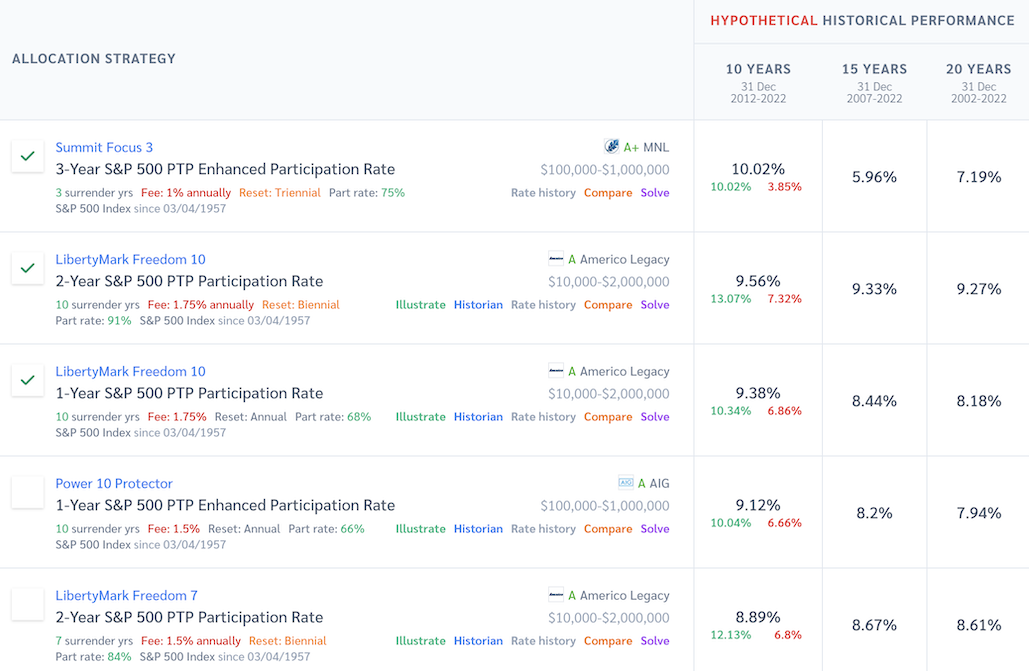Sort by 10 Years performance column

click(758, 69)
